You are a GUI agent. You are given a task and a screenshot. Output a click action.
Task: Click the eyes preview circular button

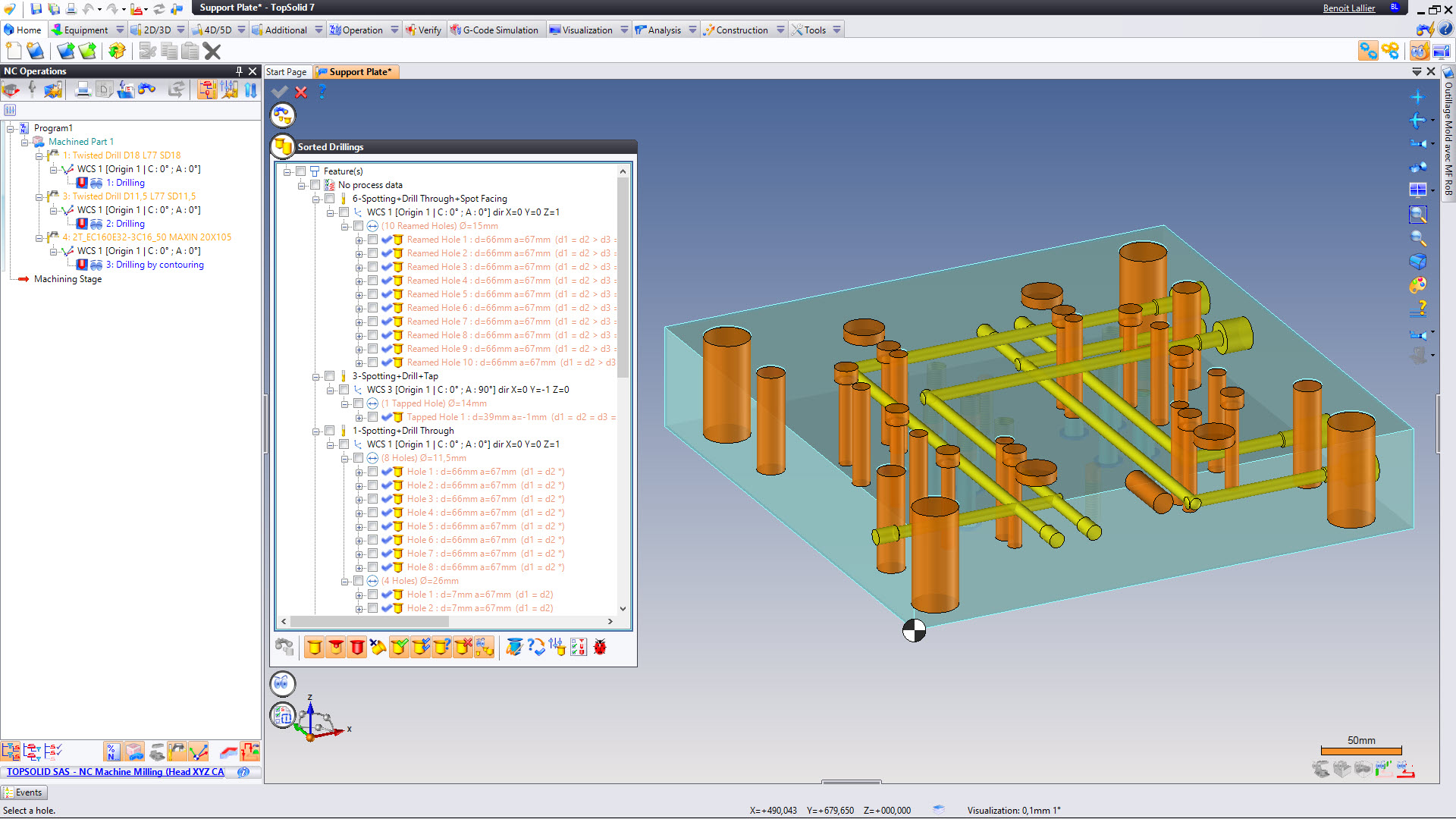tap(282, 683)
